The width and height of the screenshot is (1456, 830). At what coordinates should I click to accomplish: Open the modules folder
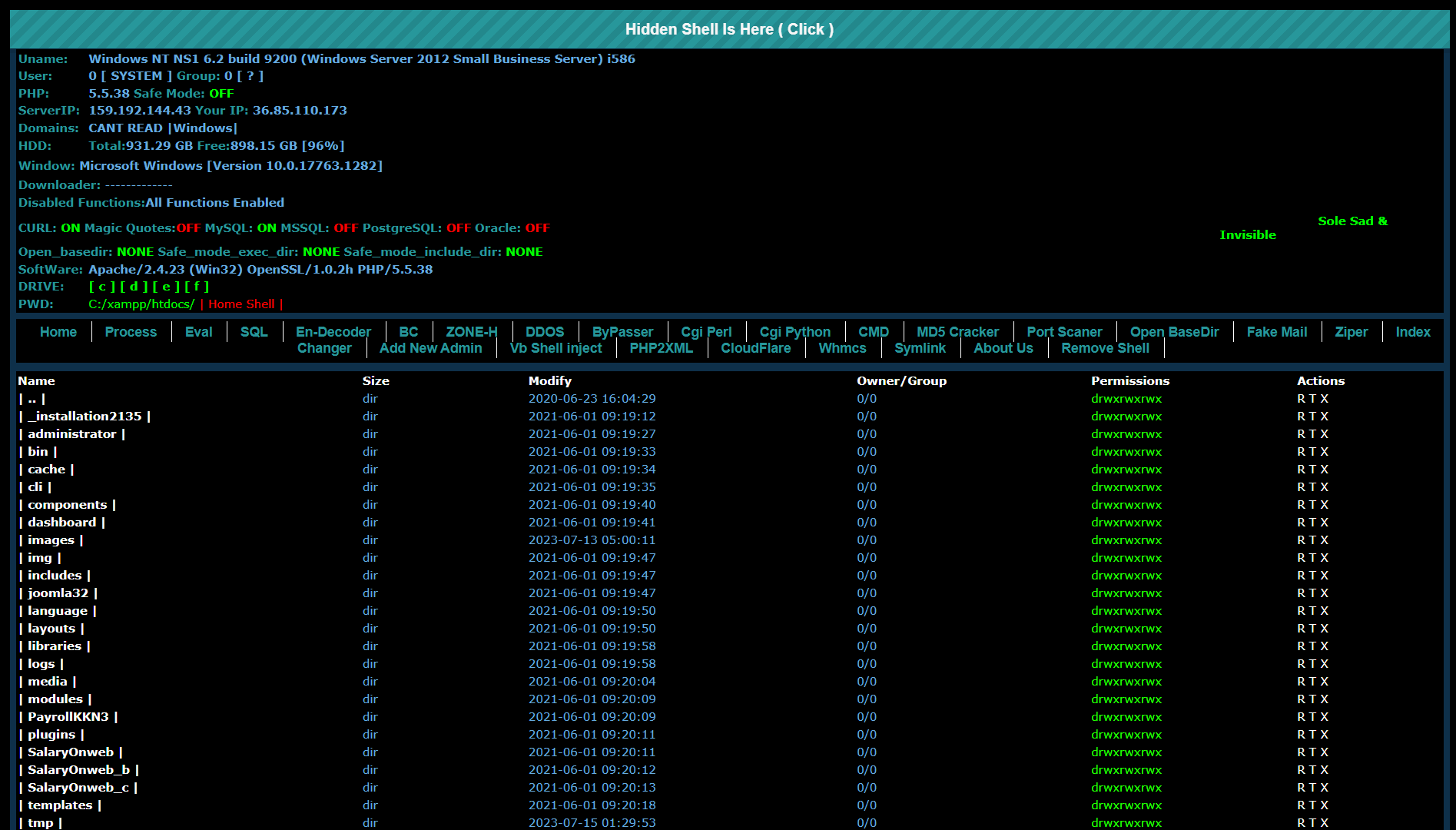tap(55, 699)
